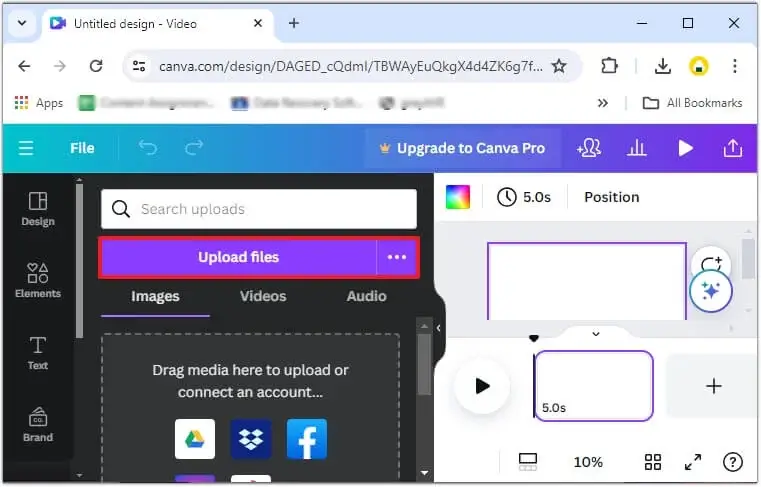
Task: Toggle the page thumbnails view icon
Action: point(528,462)
